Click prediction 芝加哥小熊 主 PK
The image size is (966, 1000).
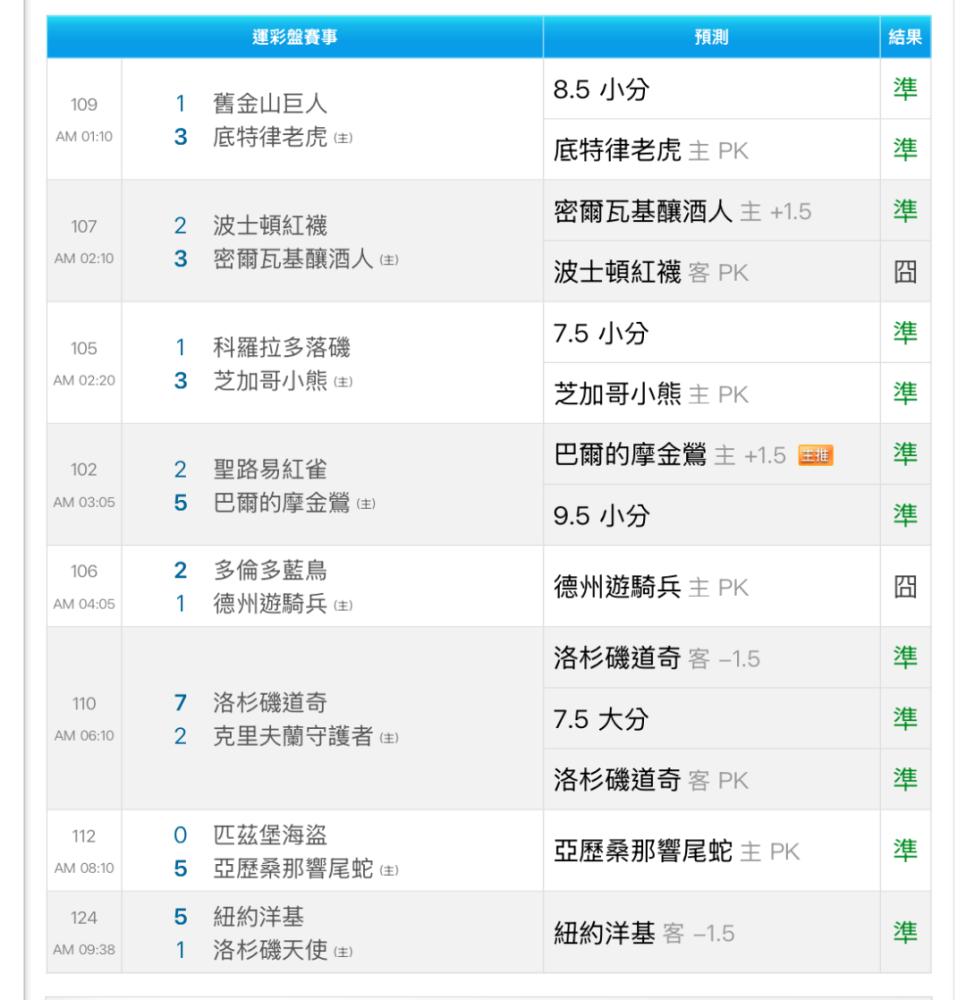pyautogui.click(x=650, y=394)
